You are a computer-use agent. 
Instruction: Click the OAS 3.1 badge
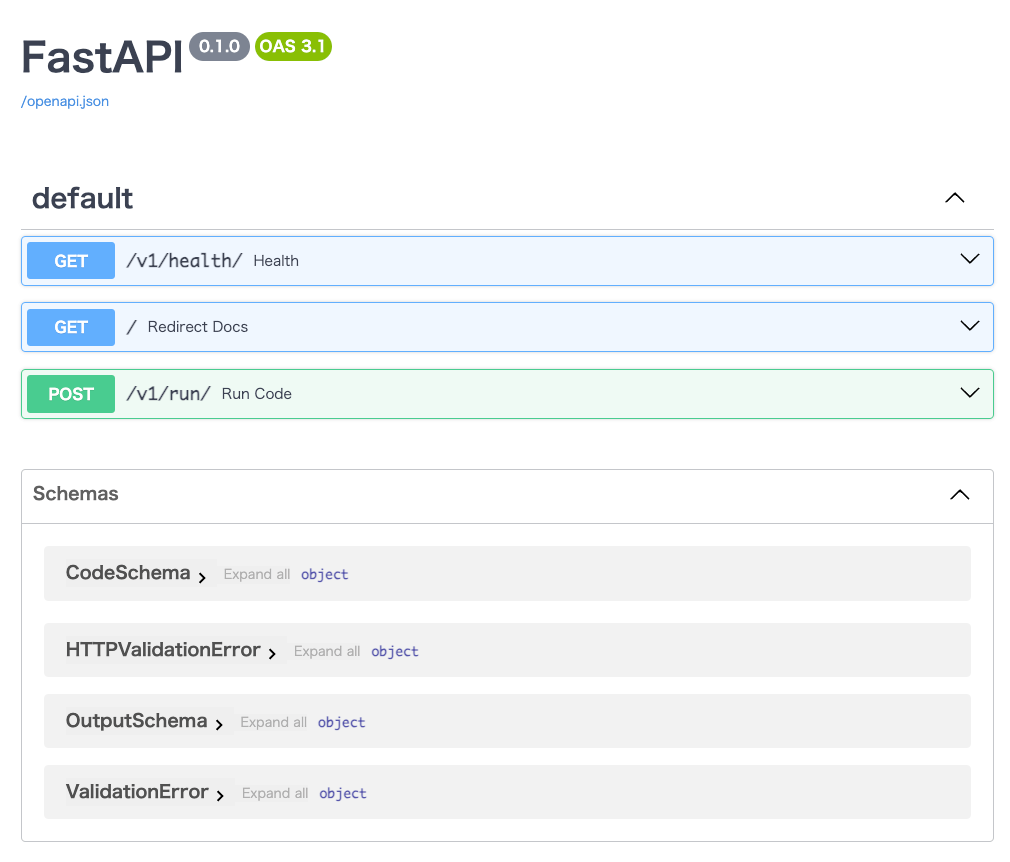pos(293,46)
